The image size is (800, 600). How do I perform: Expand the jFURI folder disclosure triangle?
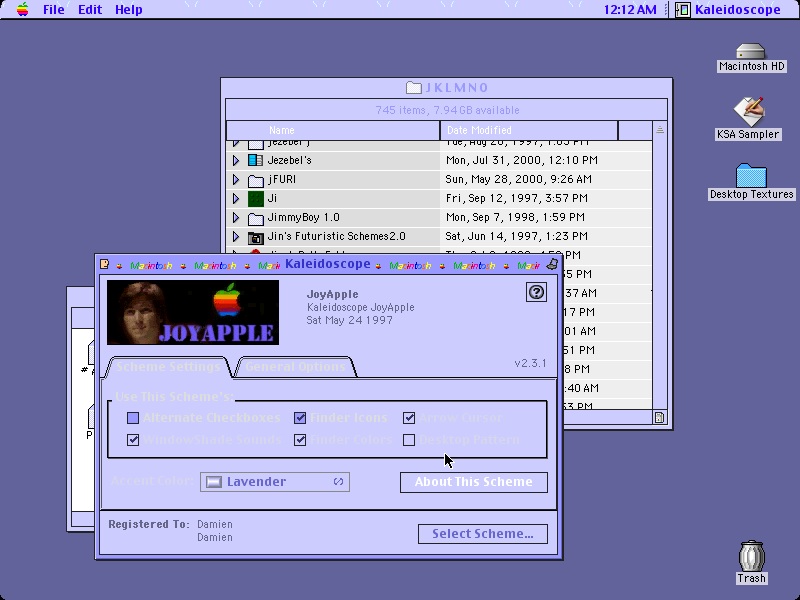236,180
